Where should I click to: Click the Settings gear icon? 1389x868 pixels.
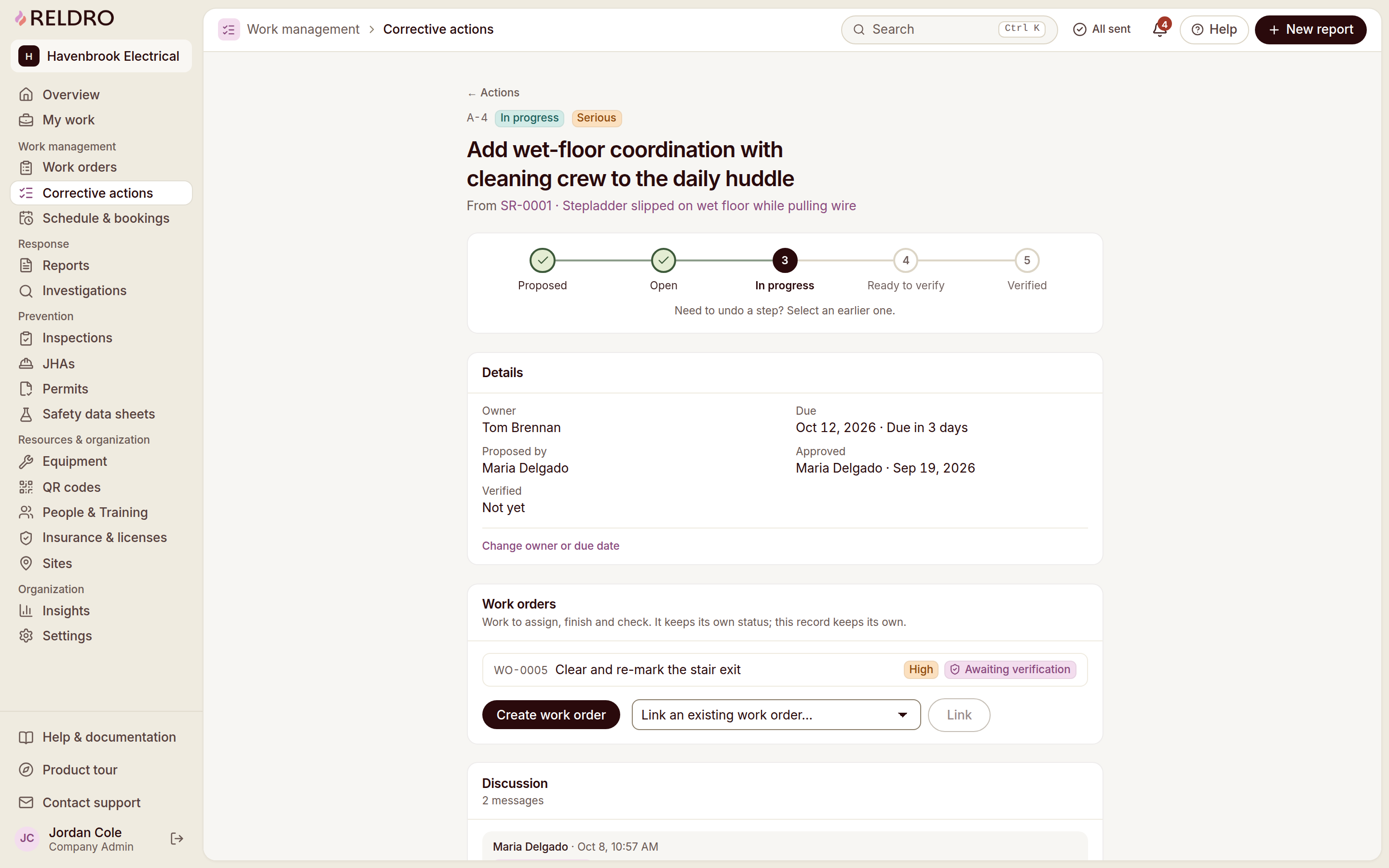click(x=26, y=636)
